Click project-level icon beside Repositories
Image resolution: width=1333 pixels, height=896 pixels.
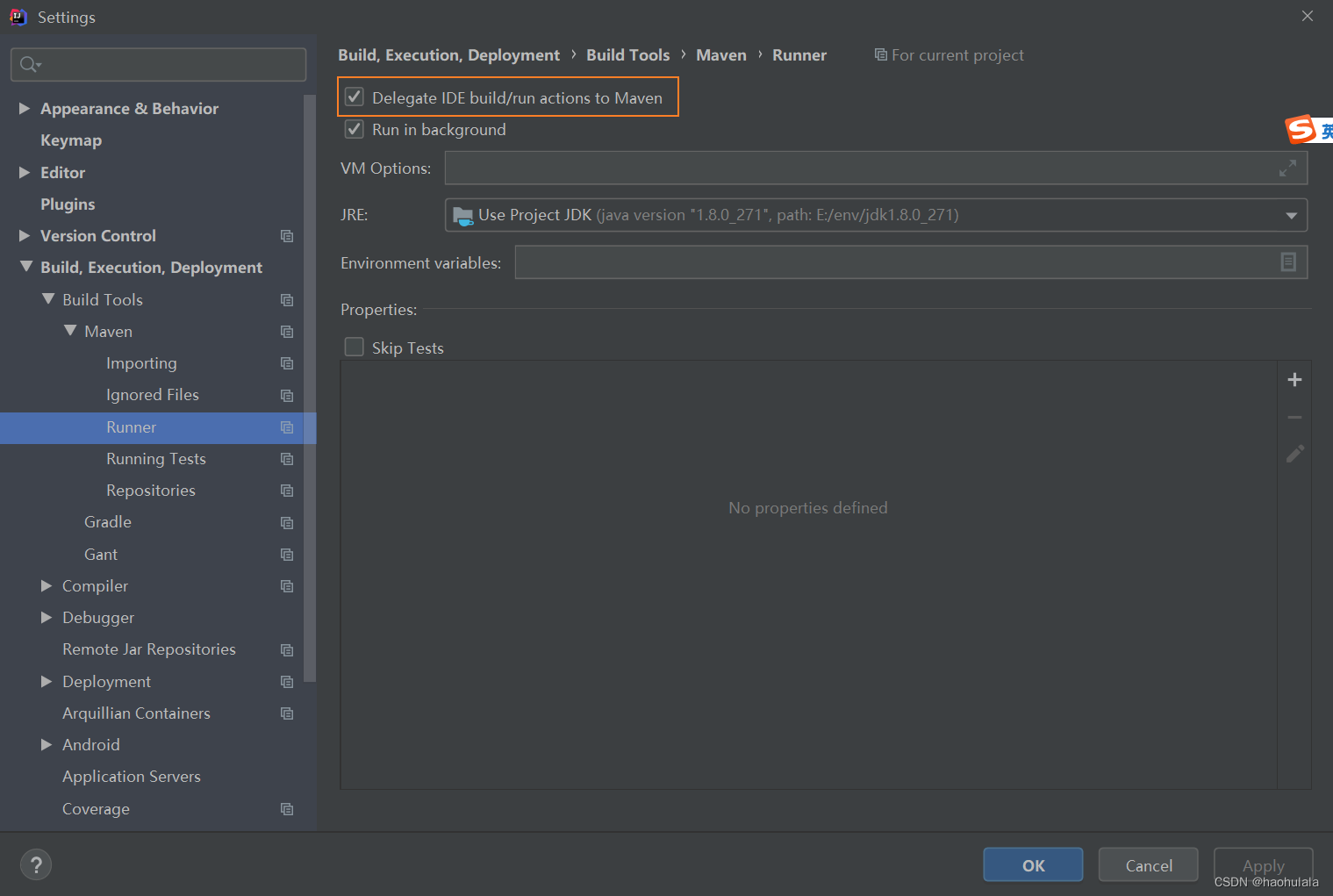click(x=287, y=491)
